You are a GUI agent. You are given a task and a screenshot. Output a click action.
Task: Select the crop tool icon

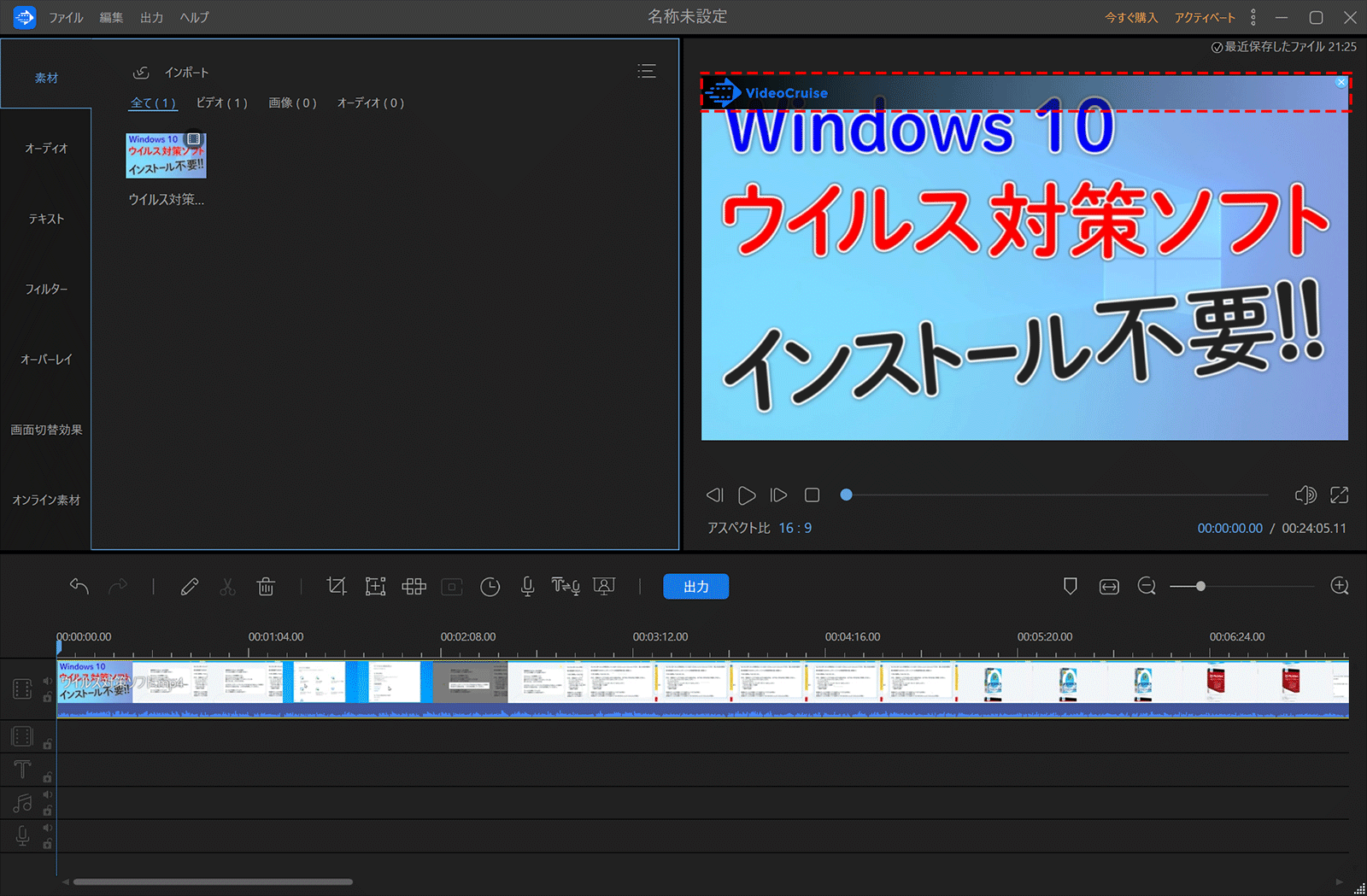point(337,586)
